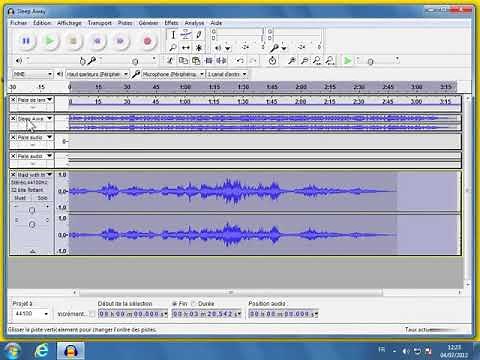Open the output meter dropdown arrow
This screenshot has width=480, height=360.
[228, 49]
